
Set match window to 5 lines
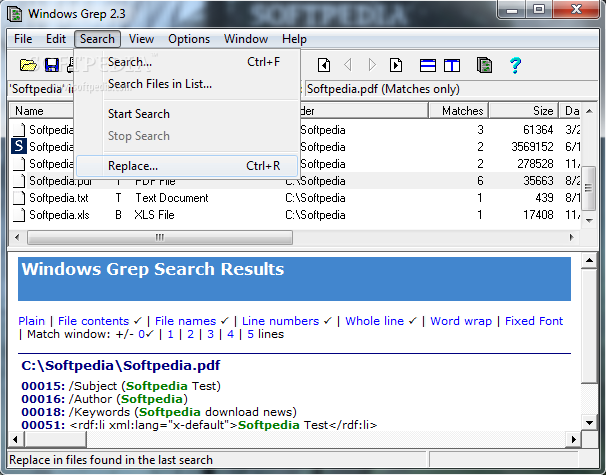point(250,334)
